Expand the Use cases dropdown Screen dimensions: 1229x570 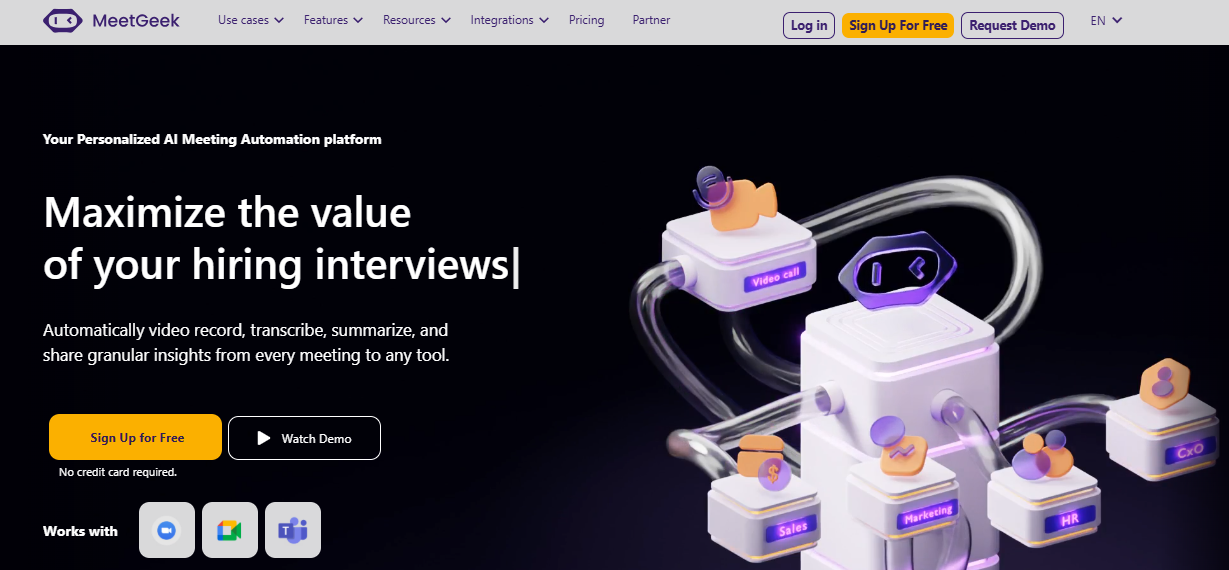[251, 20]
